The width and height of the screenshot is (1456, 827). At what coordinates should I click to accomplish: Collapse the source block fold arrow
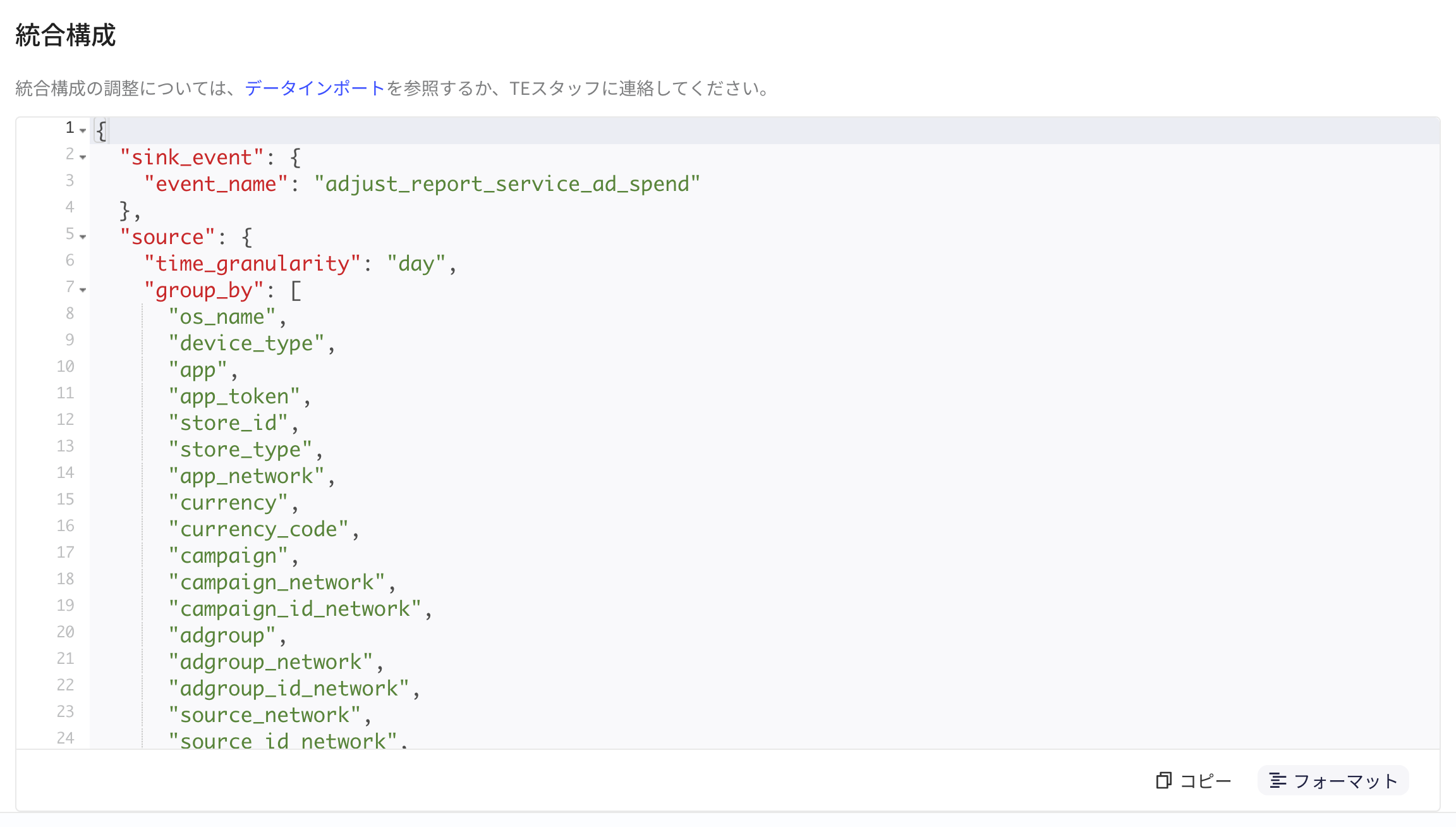click(x=83, y=237)
